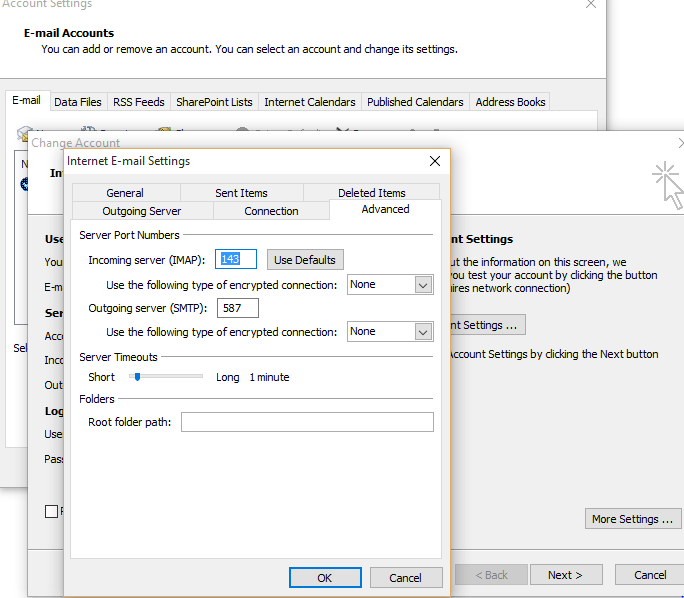Open the Address Books tab
This screenshot has height=598, width=684.
tap(510, 102)
